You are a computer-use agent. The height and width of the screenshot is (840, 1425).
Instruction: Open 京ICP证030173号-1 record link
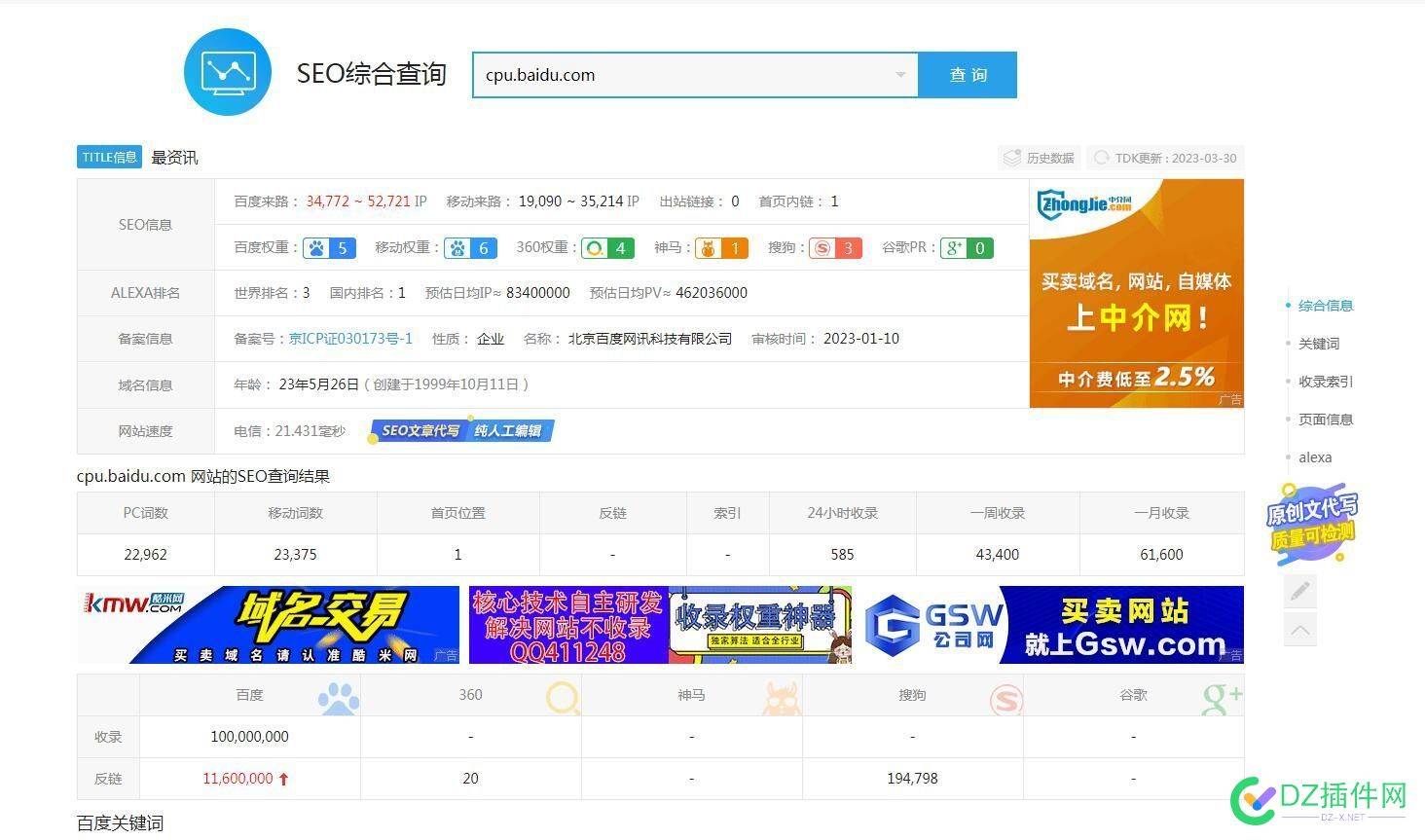click(350, 339)
